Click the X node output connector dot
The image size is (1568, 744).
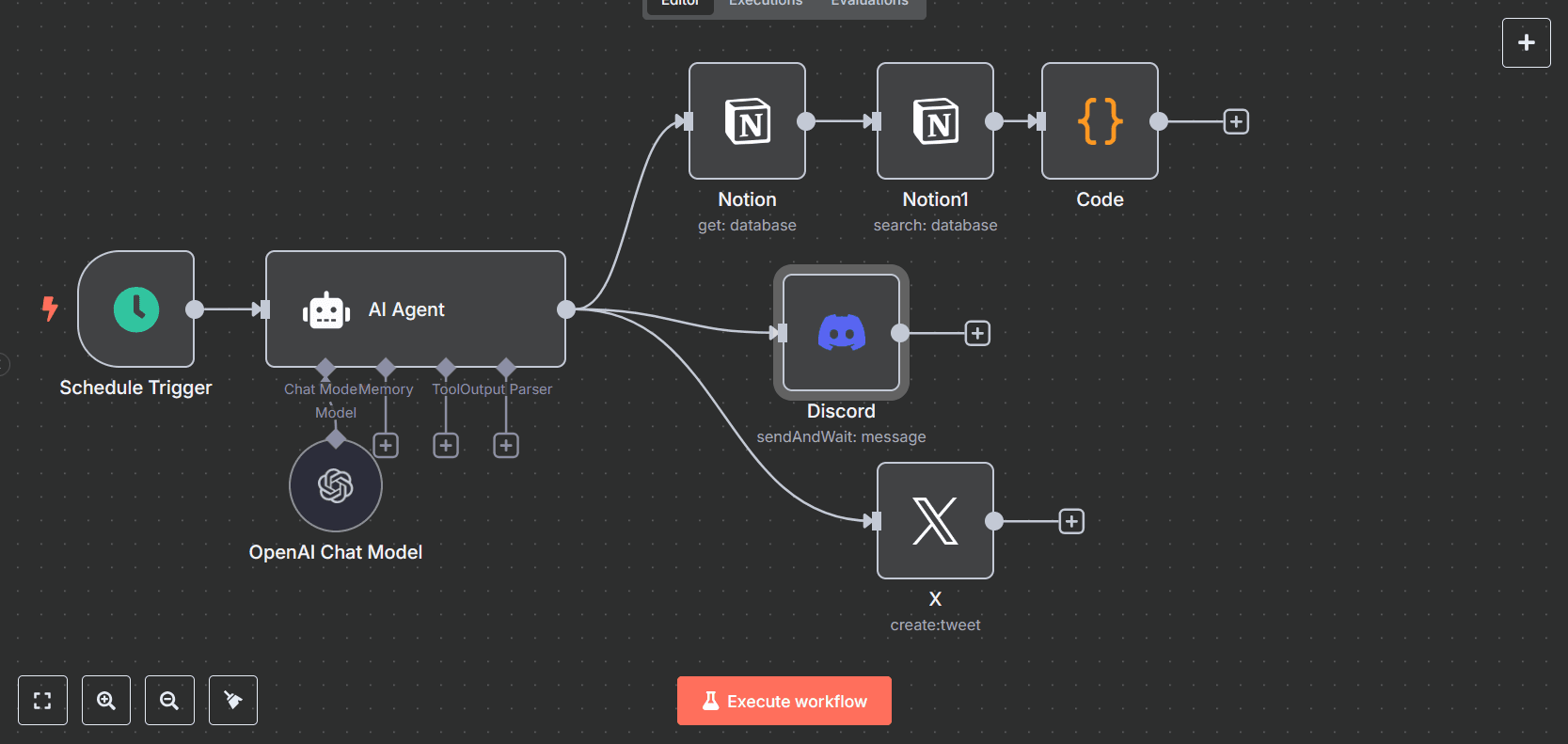click(x=994, y=520)
